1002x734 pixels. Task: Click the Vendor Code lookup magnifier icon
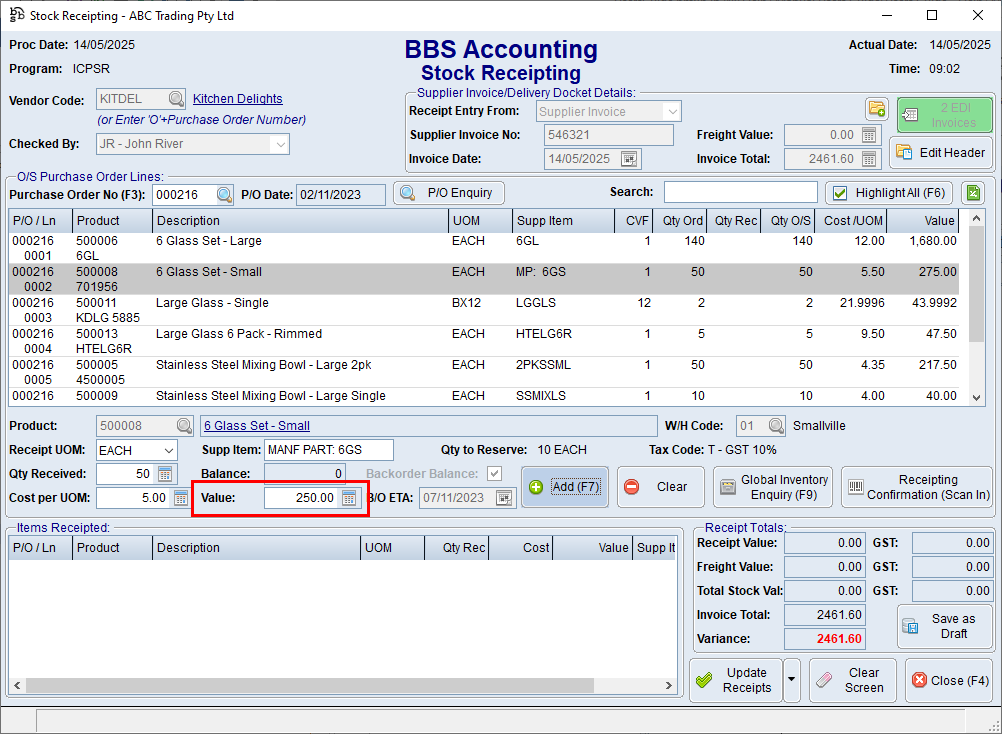pyautogui.click(x=176, y=99)
